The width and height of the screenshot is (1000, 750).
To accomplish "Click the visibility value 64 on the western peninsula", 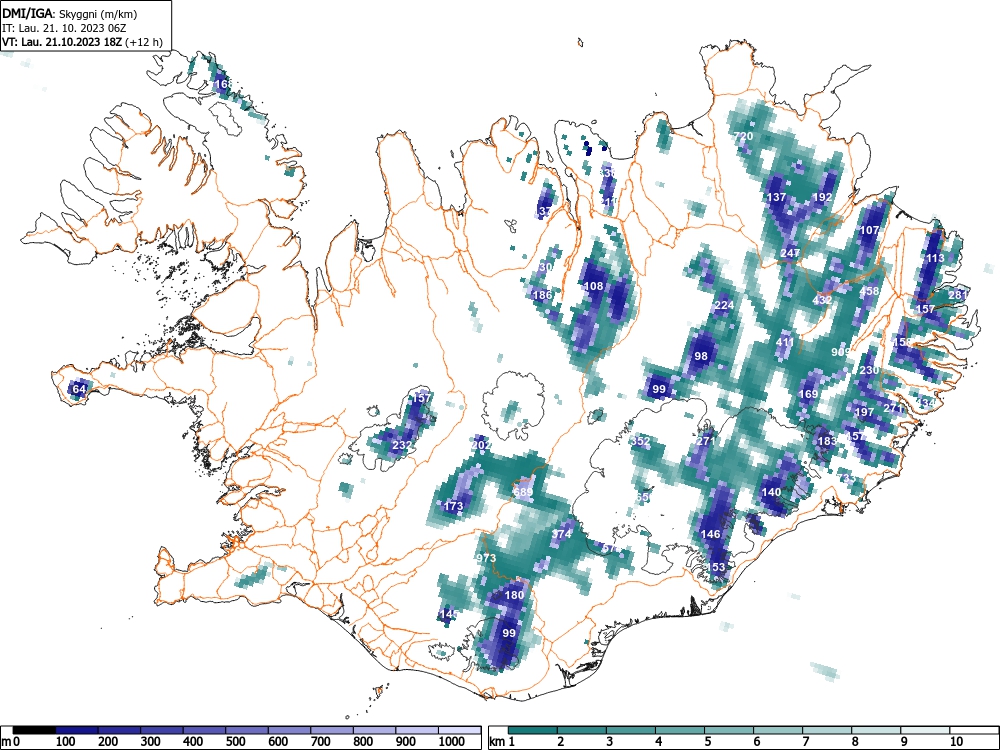I will 78,388.
